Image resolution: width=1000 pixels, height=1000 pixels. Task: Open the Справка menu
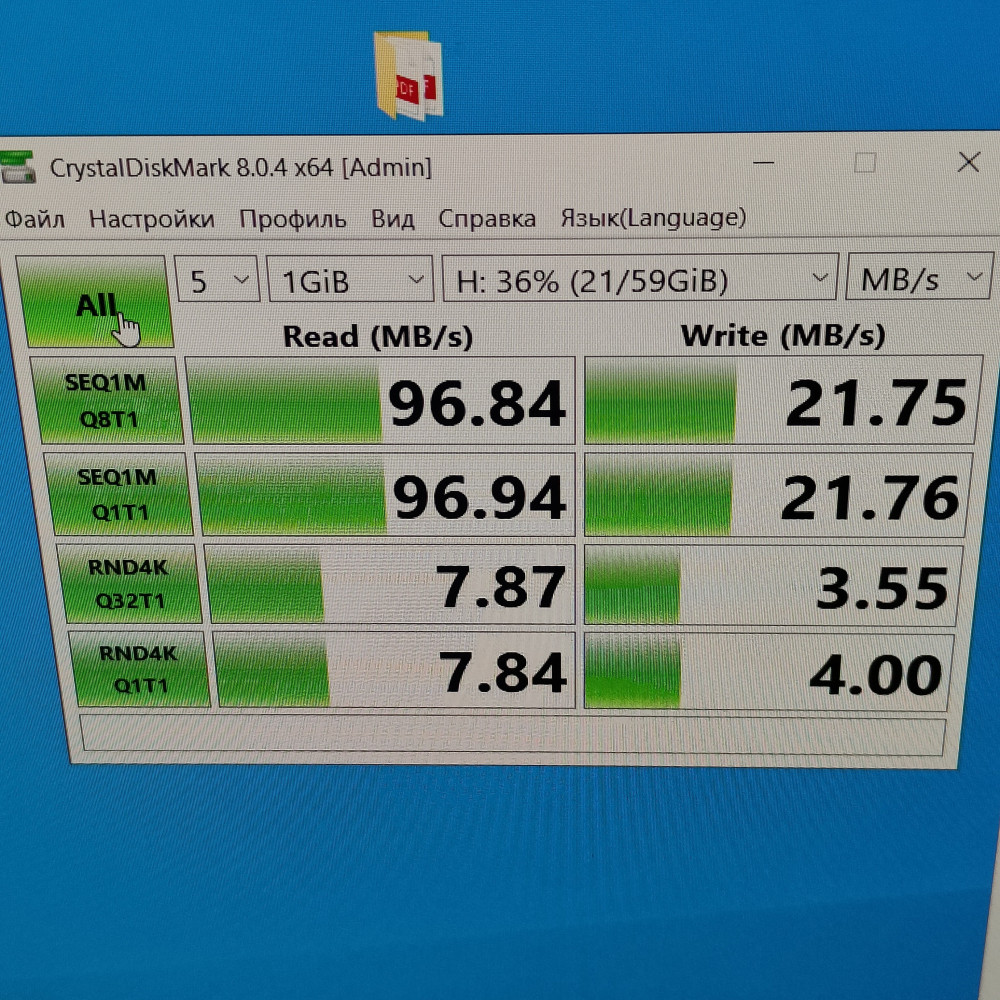487,219
